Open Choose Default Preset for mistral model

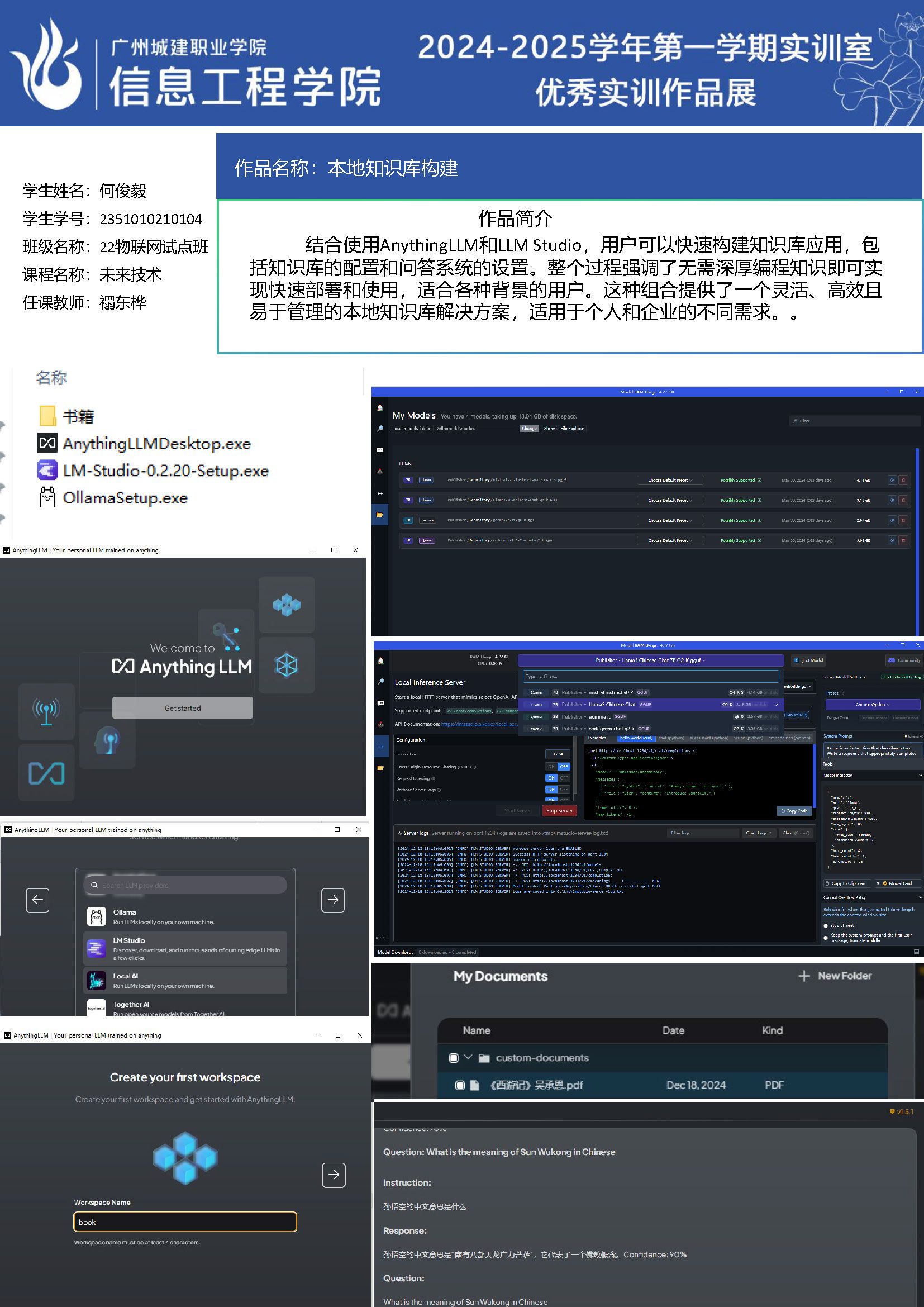(670, 480)
